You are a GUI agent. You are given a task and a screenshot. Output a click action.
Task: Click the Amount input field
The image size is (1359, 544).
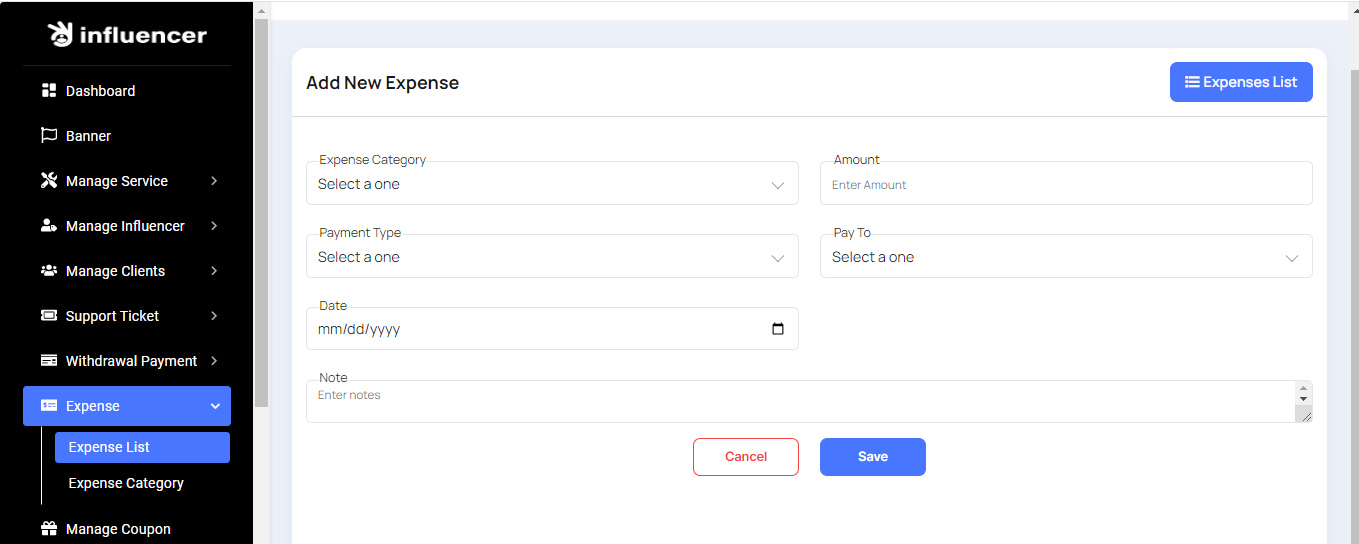click(1066, 184)
